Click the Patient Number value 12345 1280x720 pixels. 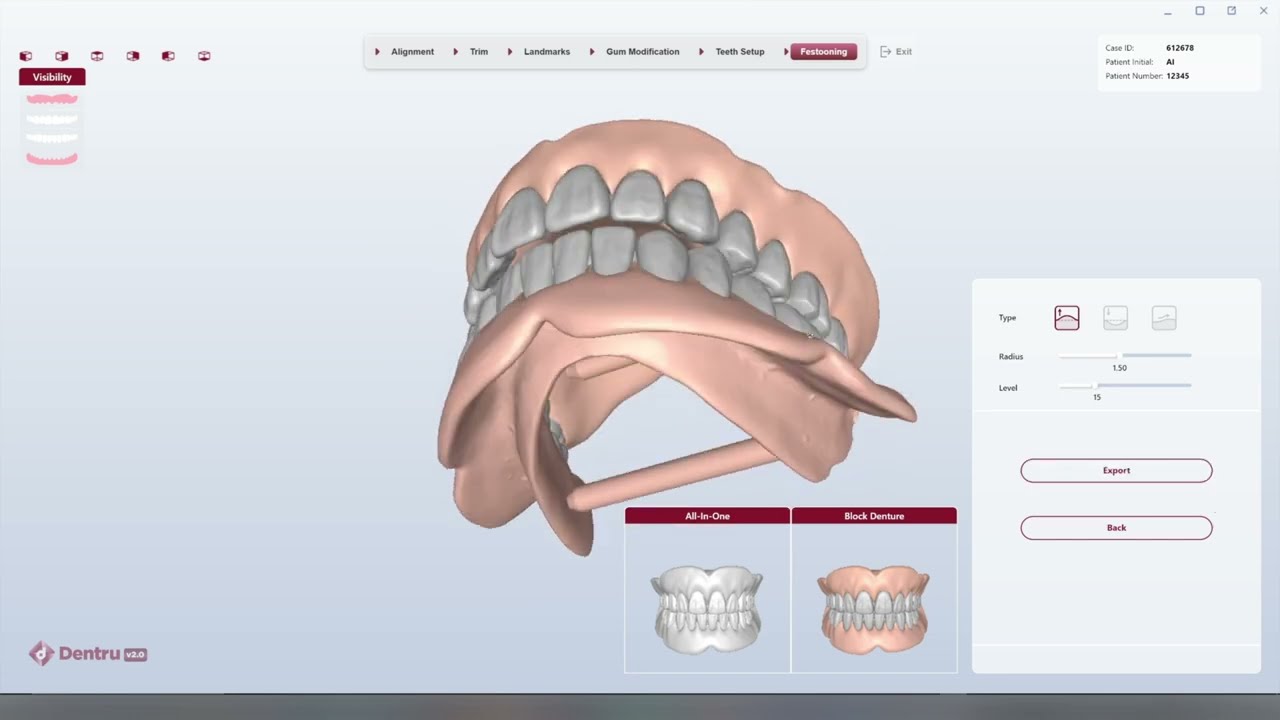(1177, 76)
